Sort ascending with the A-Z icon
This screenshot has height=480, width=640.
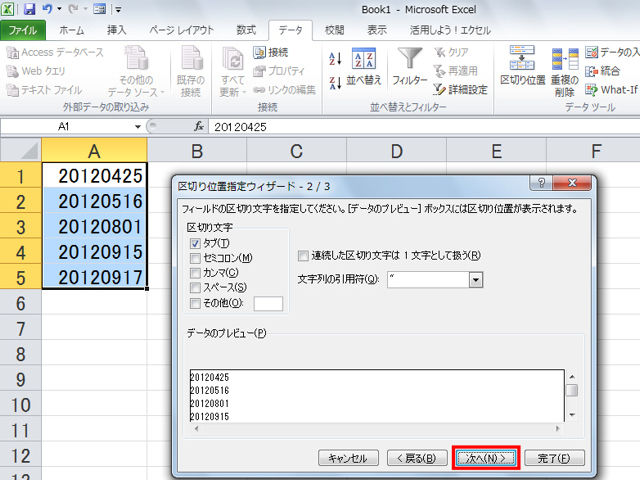(335, 59)
